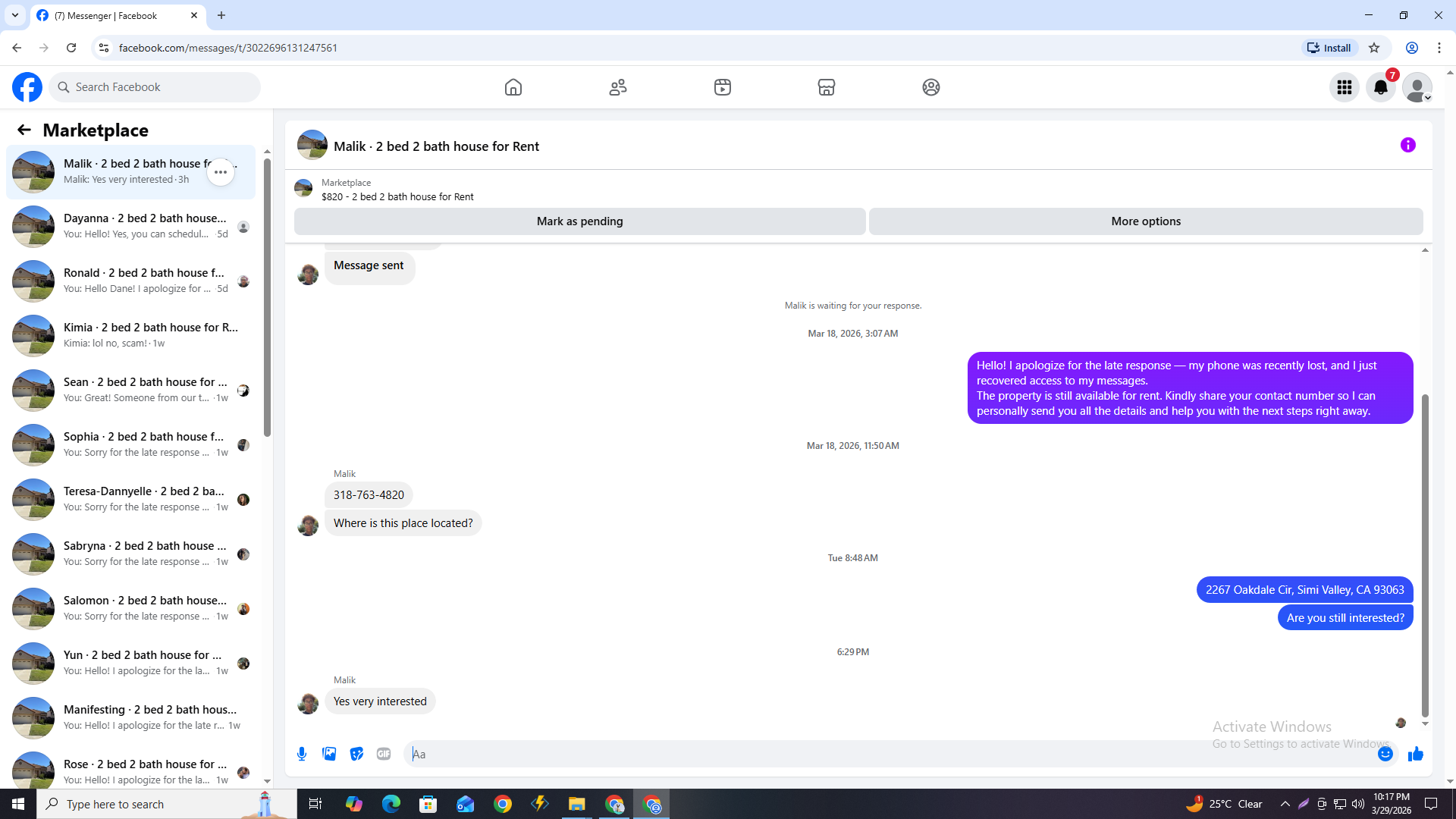Bookmark this page with star icon
The image size is (1456, 819).
pyautogui.click(x=1374, y=48)
